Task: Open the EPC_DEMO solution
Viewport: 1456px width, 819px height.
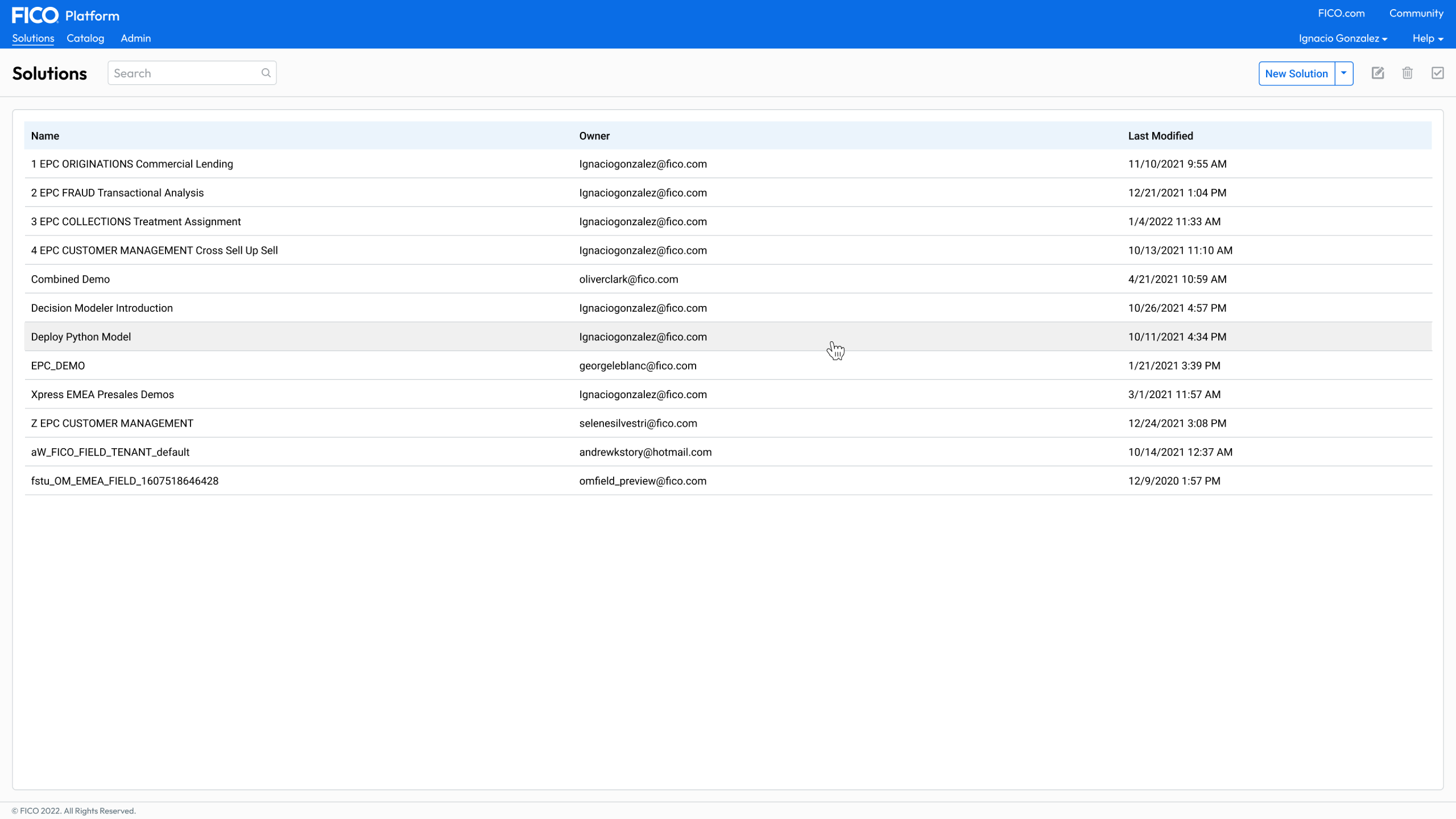Action: point(58,366)
